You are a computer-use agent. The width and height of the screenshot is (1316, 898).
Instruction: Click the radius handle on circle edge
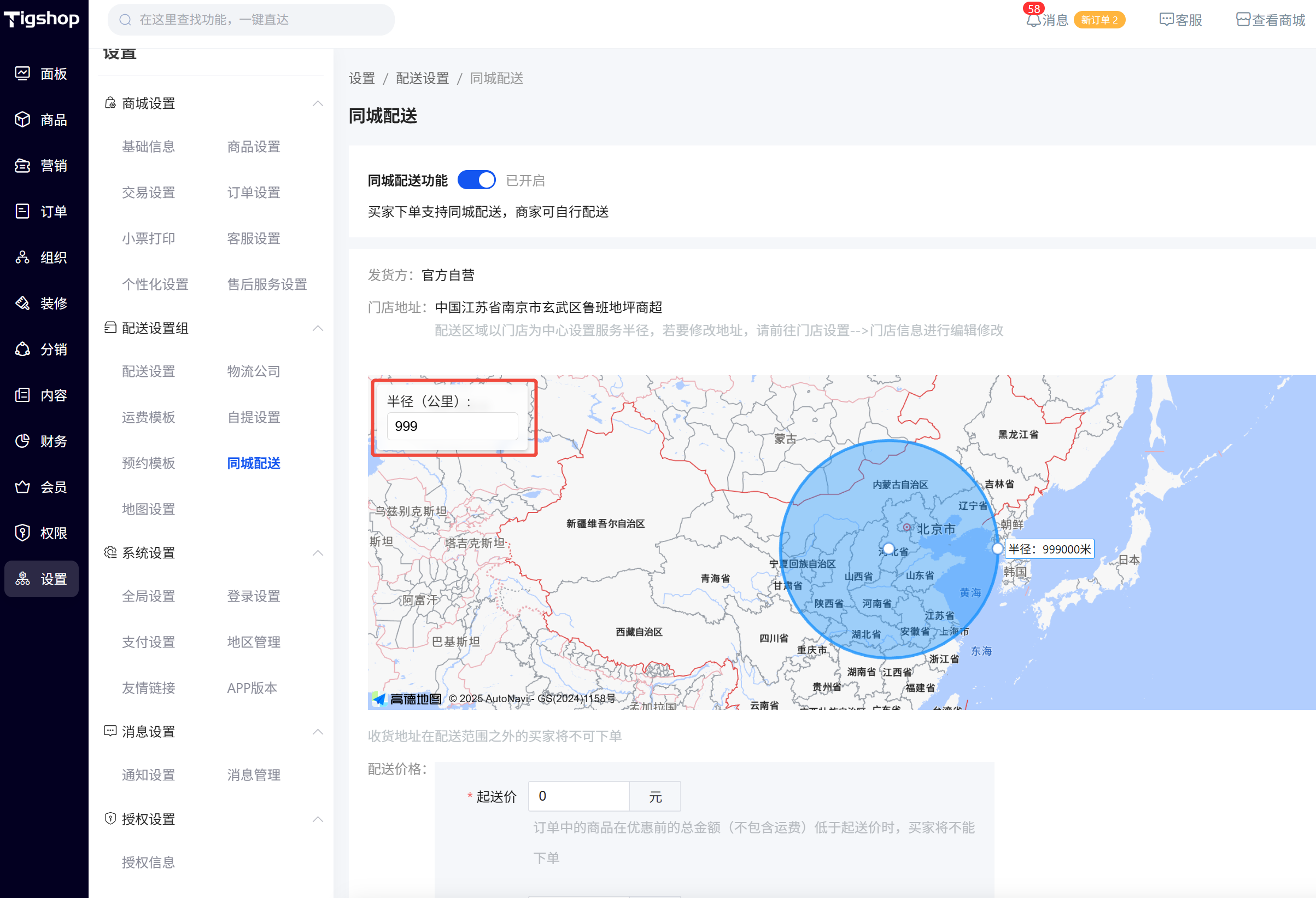[x=997, y=549]
